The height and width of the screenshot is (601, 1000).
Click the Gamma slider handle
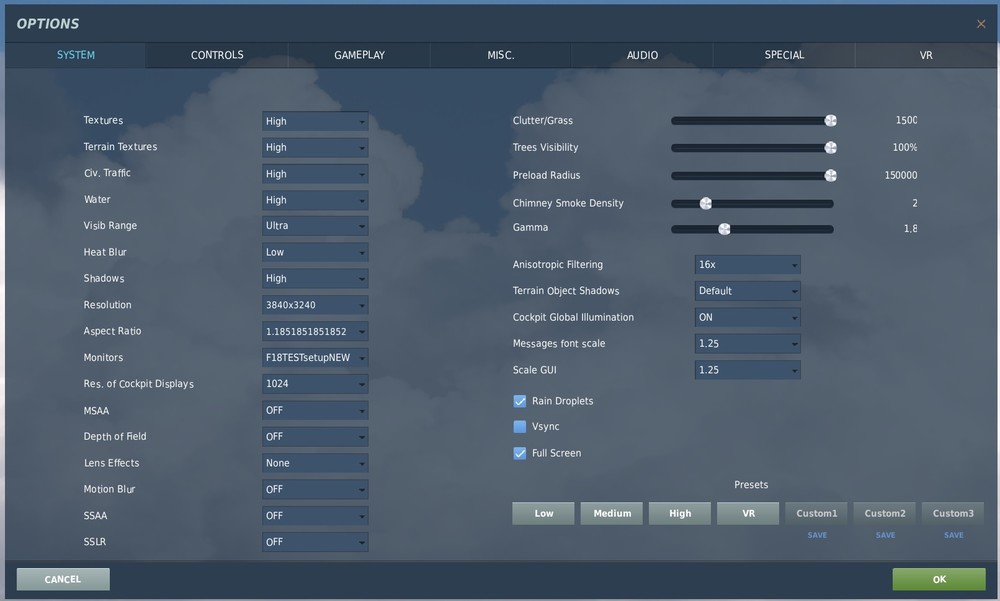724,229
